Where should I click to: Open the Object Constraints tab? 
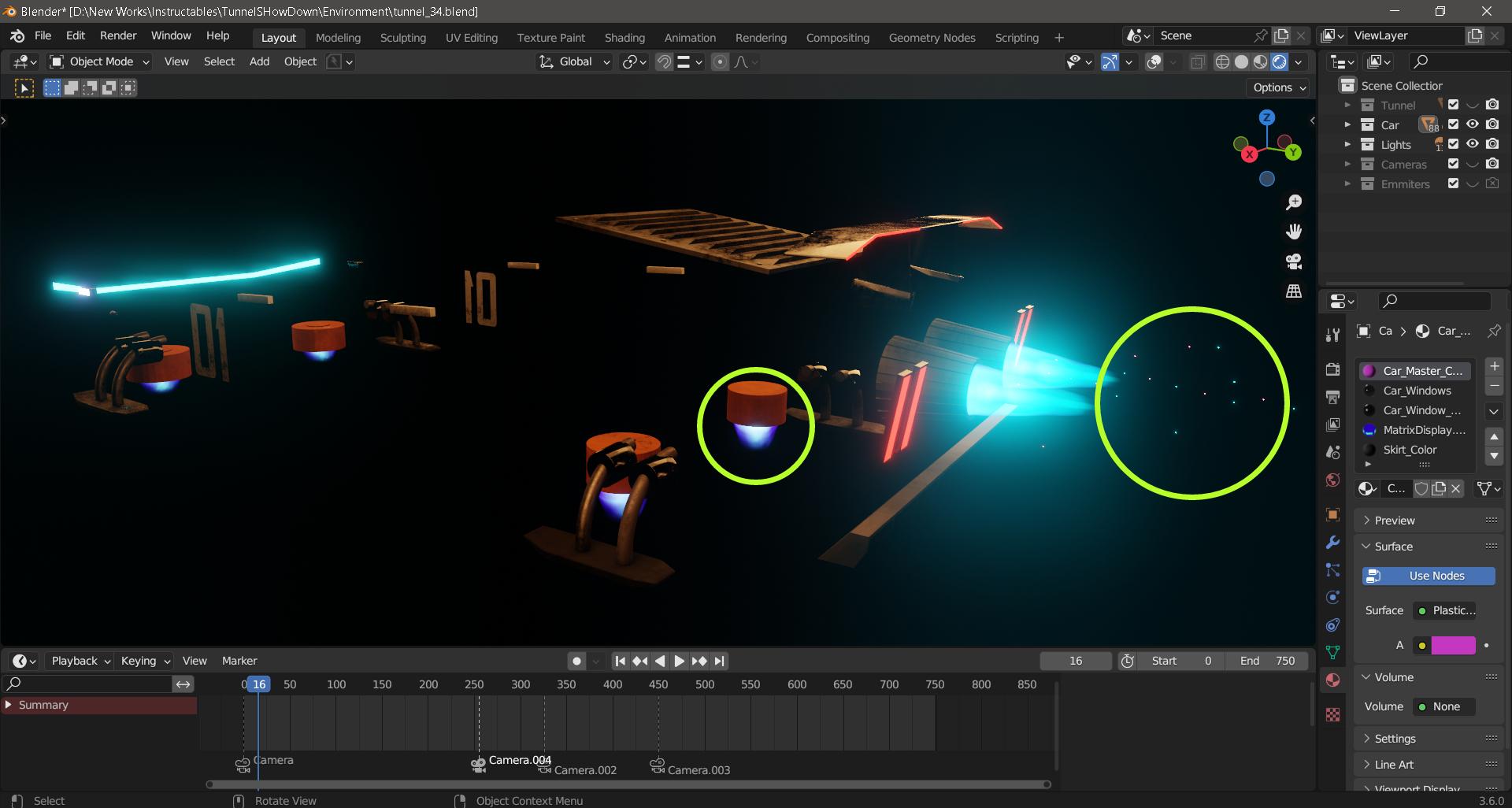click(x=1332, y=625)
